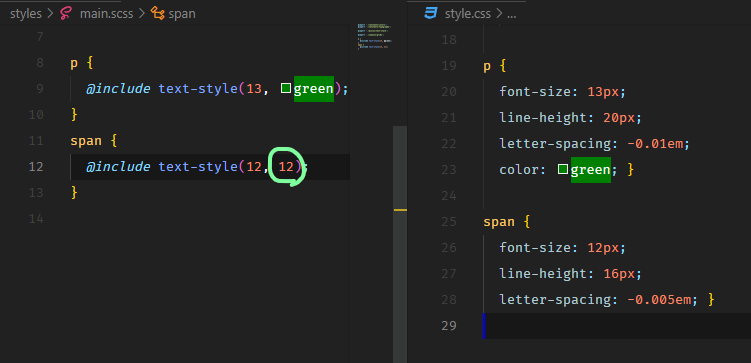Click the @include keyword on line 12
Viewport: 751px width, 363px height.
click(x=118, y=167)
